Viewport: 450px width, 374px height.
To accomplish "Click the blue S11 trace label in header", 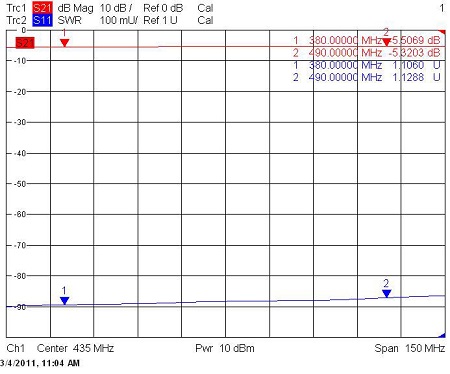I will click(42, 20).
